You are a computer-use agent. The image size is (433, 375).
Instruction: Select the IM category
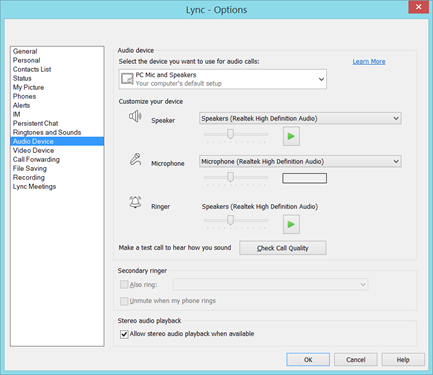(x=57, y=114)
